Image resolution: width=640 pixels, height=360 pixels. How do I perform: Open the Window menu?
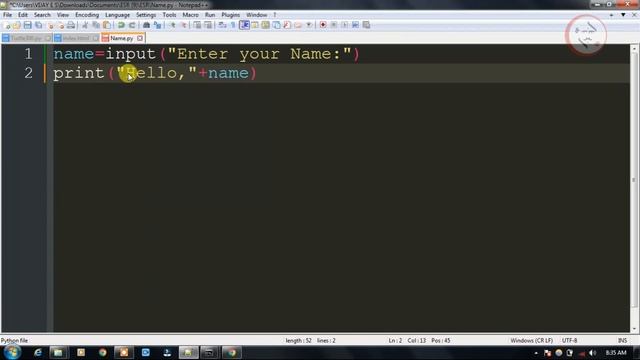click(x=256, y=15)
